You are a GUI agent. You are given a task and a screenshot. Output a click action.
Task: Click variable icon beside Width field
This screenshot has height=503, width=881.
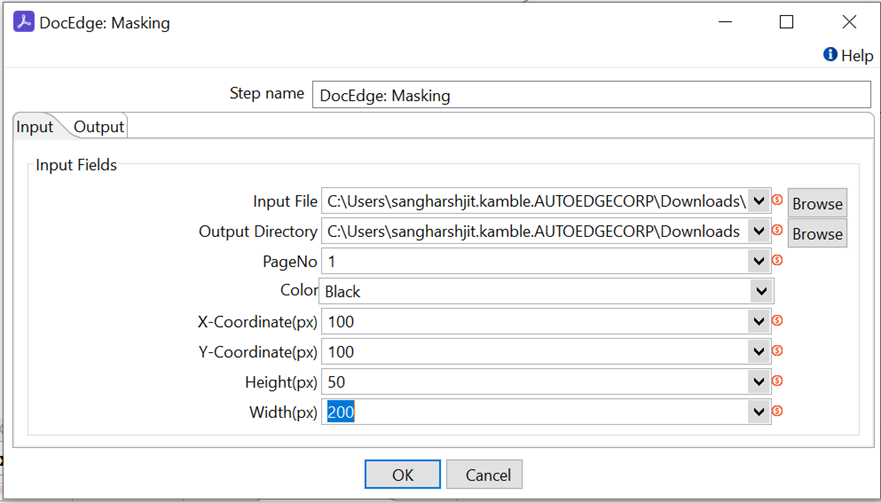click(x=777, y=411)
